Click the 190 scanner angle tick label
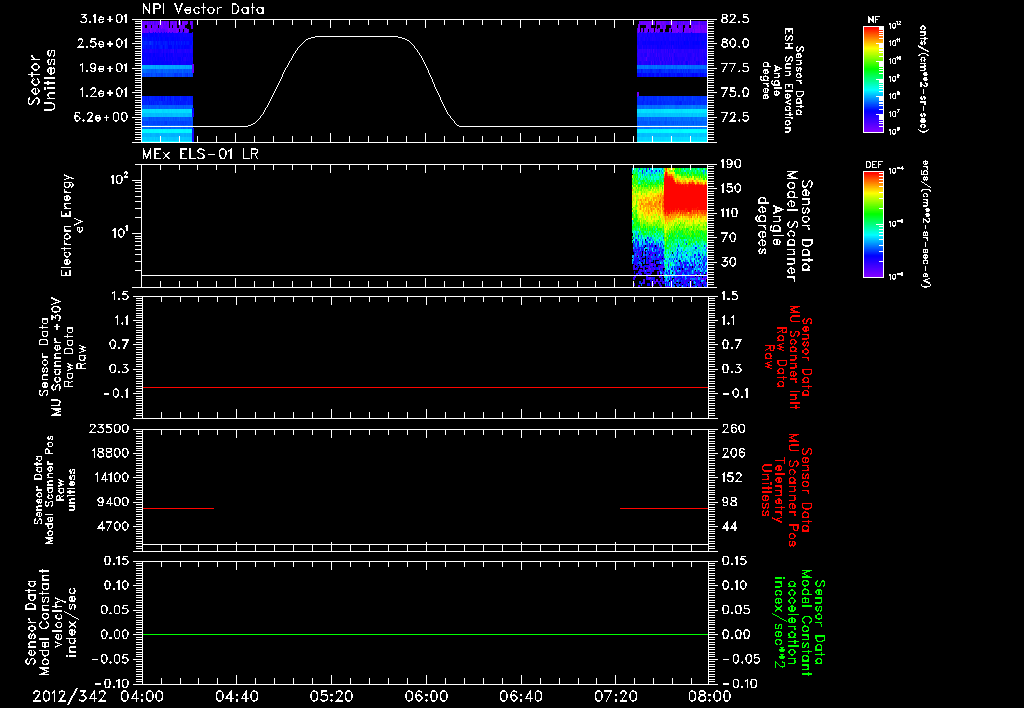1024x708 pixels. tap(731, 164)
